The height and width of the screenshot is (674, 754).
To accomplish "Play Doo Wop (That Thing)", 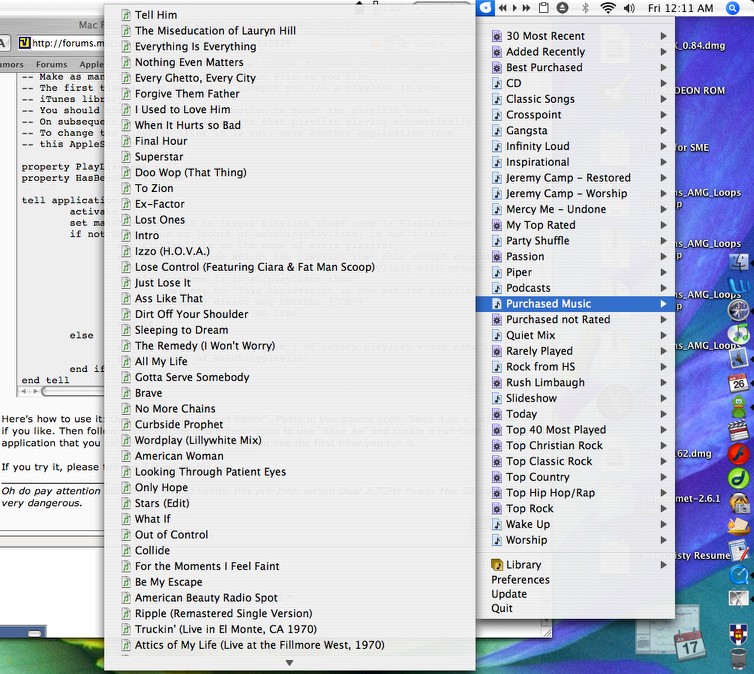I will (x=290, y=173).
